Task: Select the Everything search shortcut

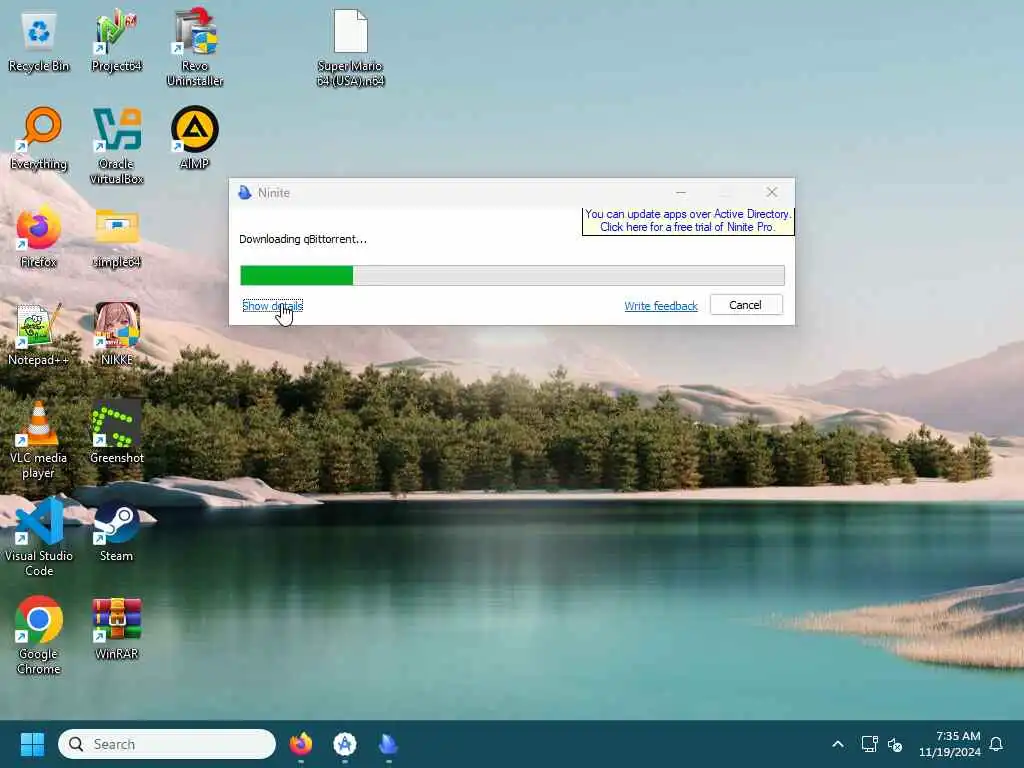Action: pyautogui.click(x=39, y=139)
